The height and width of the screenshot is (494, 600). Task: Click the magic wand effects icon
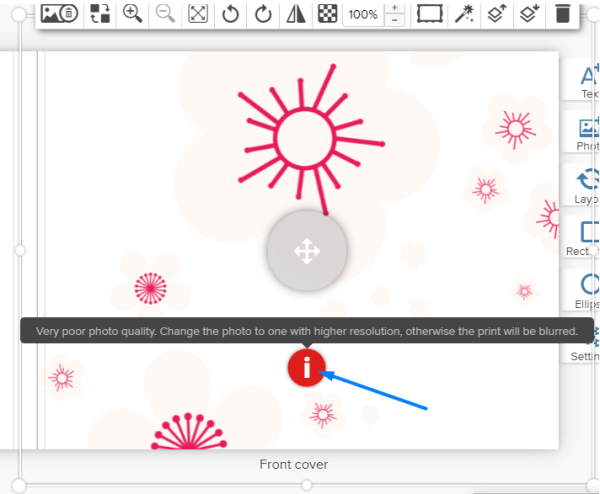pos(464,14)
